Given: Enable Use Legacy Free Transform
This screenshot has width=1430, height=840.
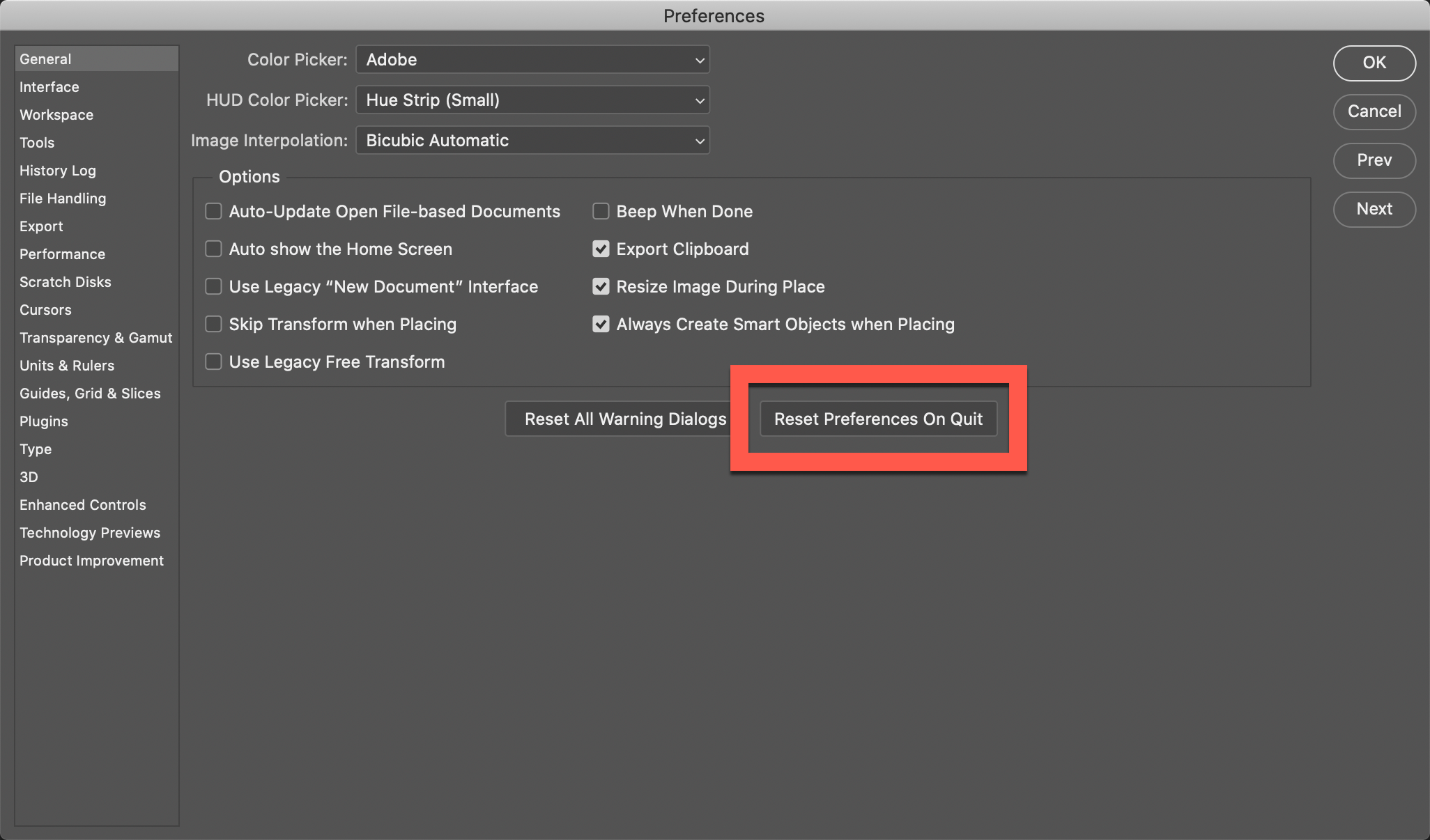Looking at the screenshot, I should coord(213,361).
